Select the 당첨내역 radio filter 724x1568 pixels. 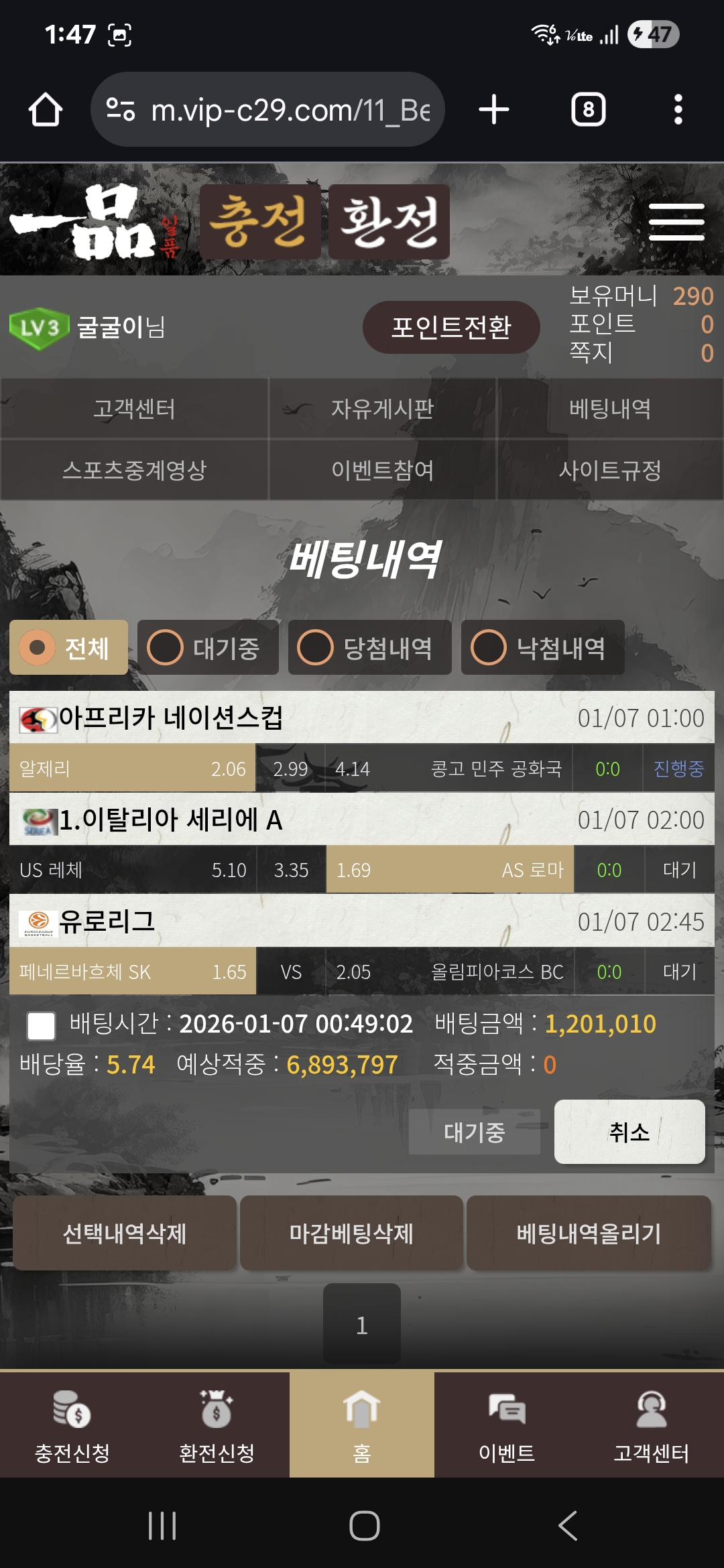[x=315, y=647]
